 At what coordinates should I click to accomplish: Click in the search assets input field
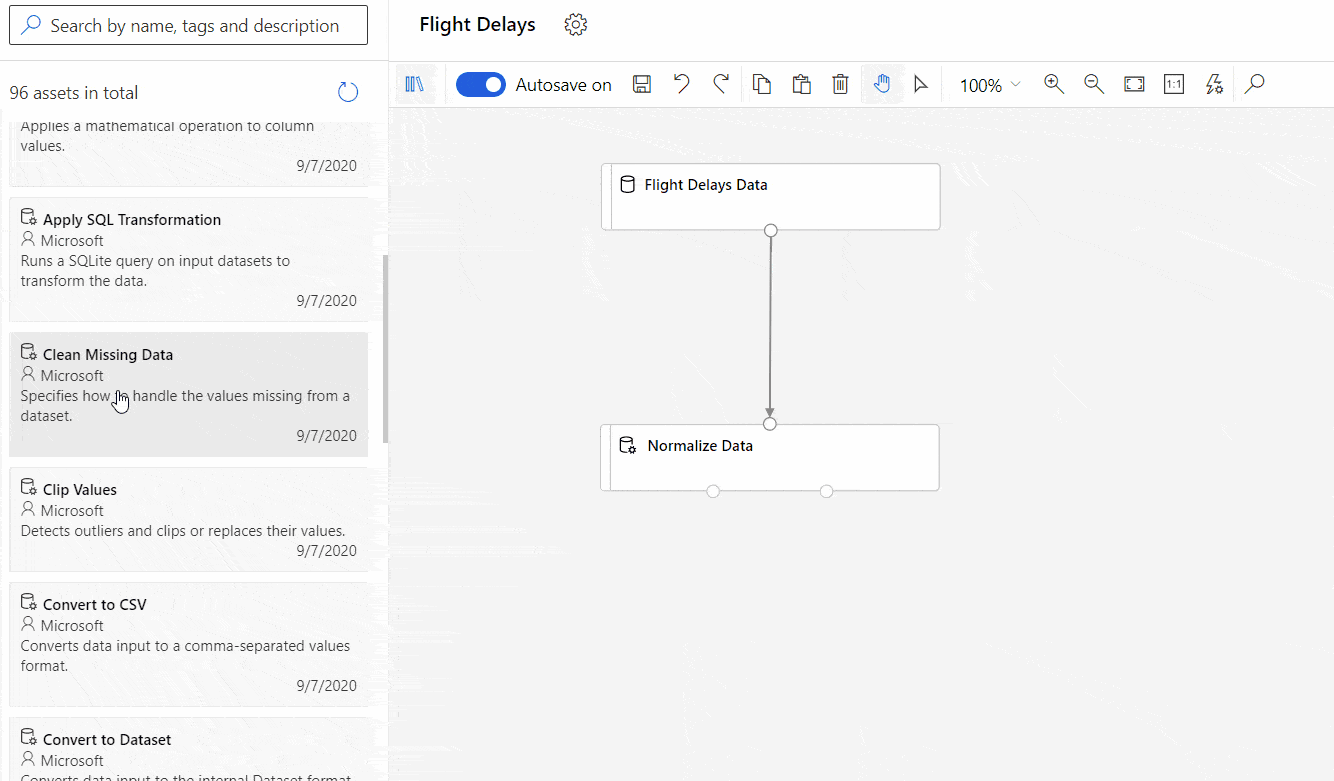tap(188, 25)
